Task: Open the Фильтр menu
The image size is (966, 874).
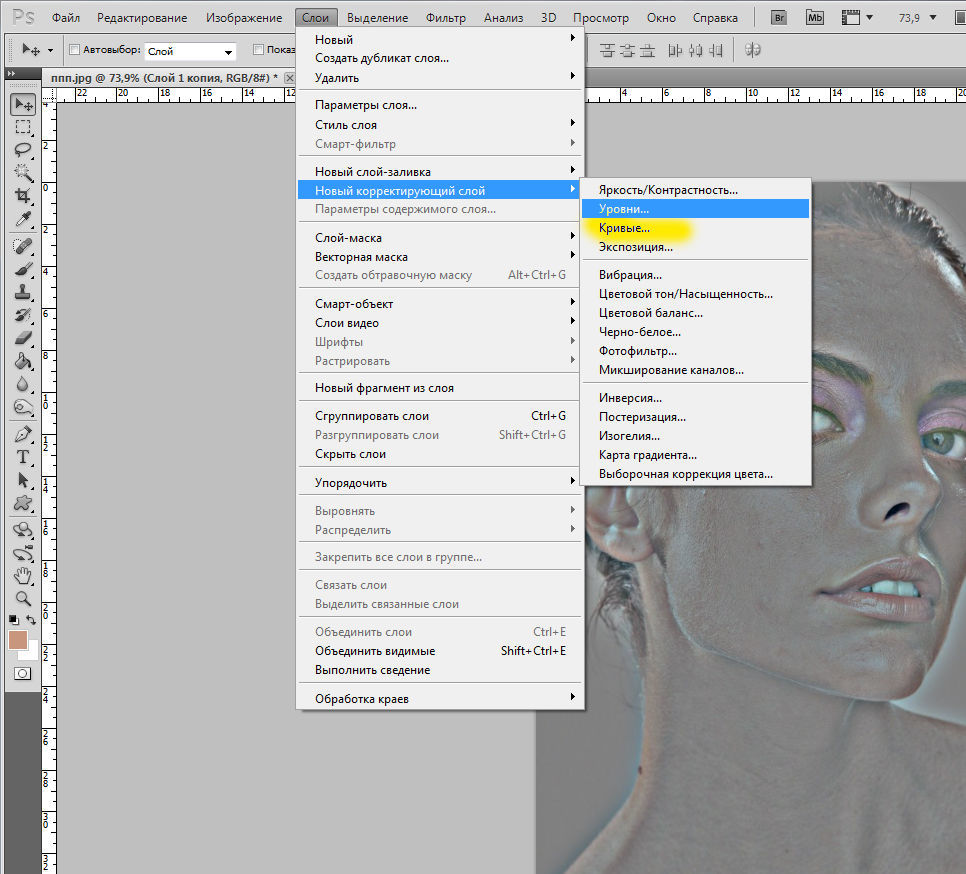Action: pos(446,18)
